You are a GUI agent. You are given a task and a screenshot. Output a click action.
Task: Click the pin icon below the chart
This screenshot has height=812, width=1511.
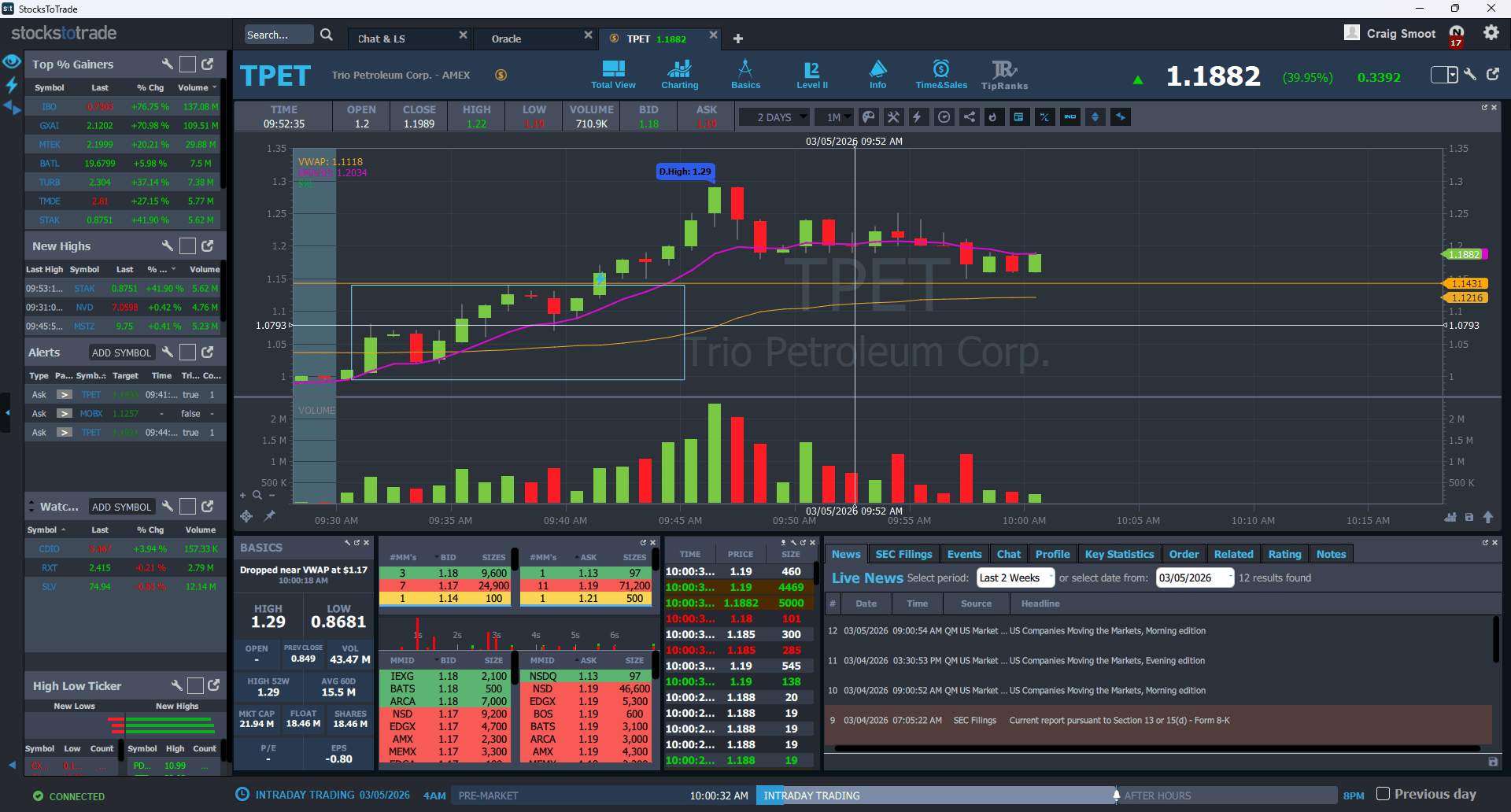click(x=269, y=515)
